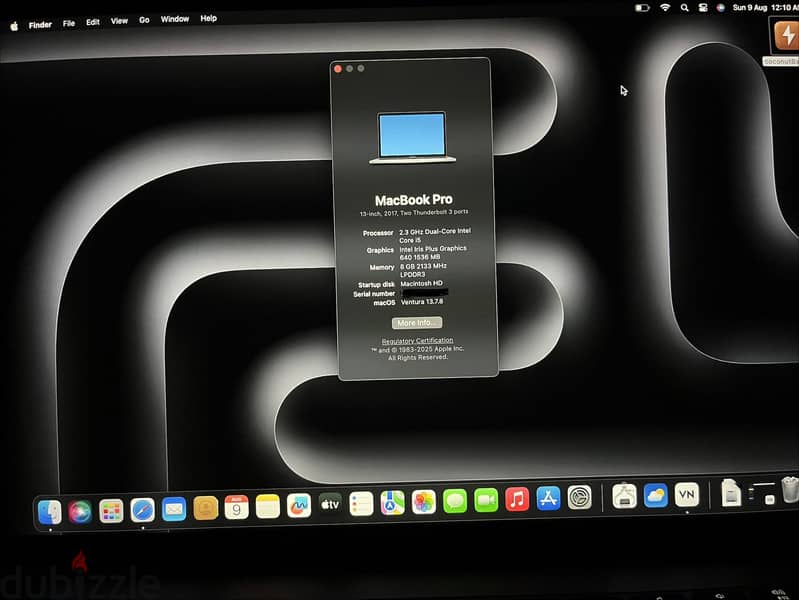Click '13-inch, 2017, Two Thunderbolt 3 ports' text
This screenshot has width=799, height=600.
point(414,213)
